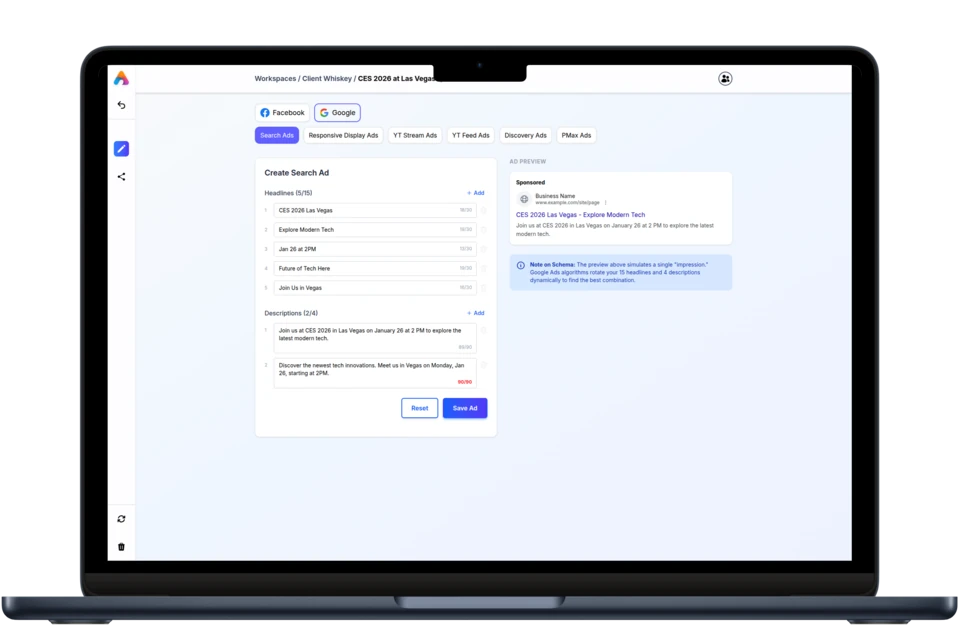Open the preview ad headline link
The width and height of the screenshot is (960, 626).
(x=580, y=215)
